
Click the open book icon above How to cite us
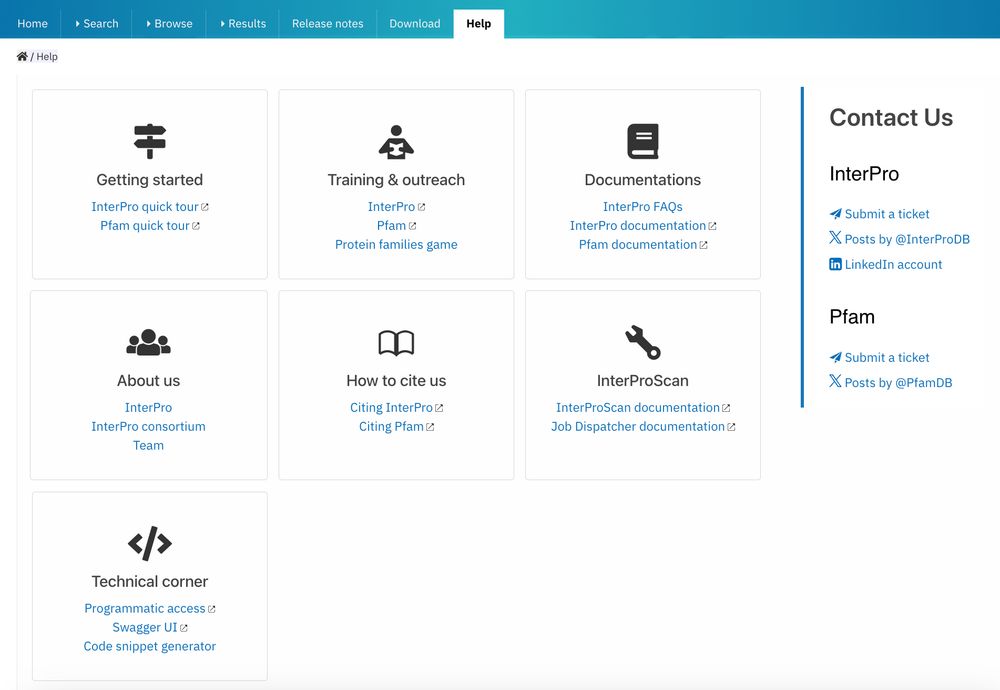click(396, 342)
